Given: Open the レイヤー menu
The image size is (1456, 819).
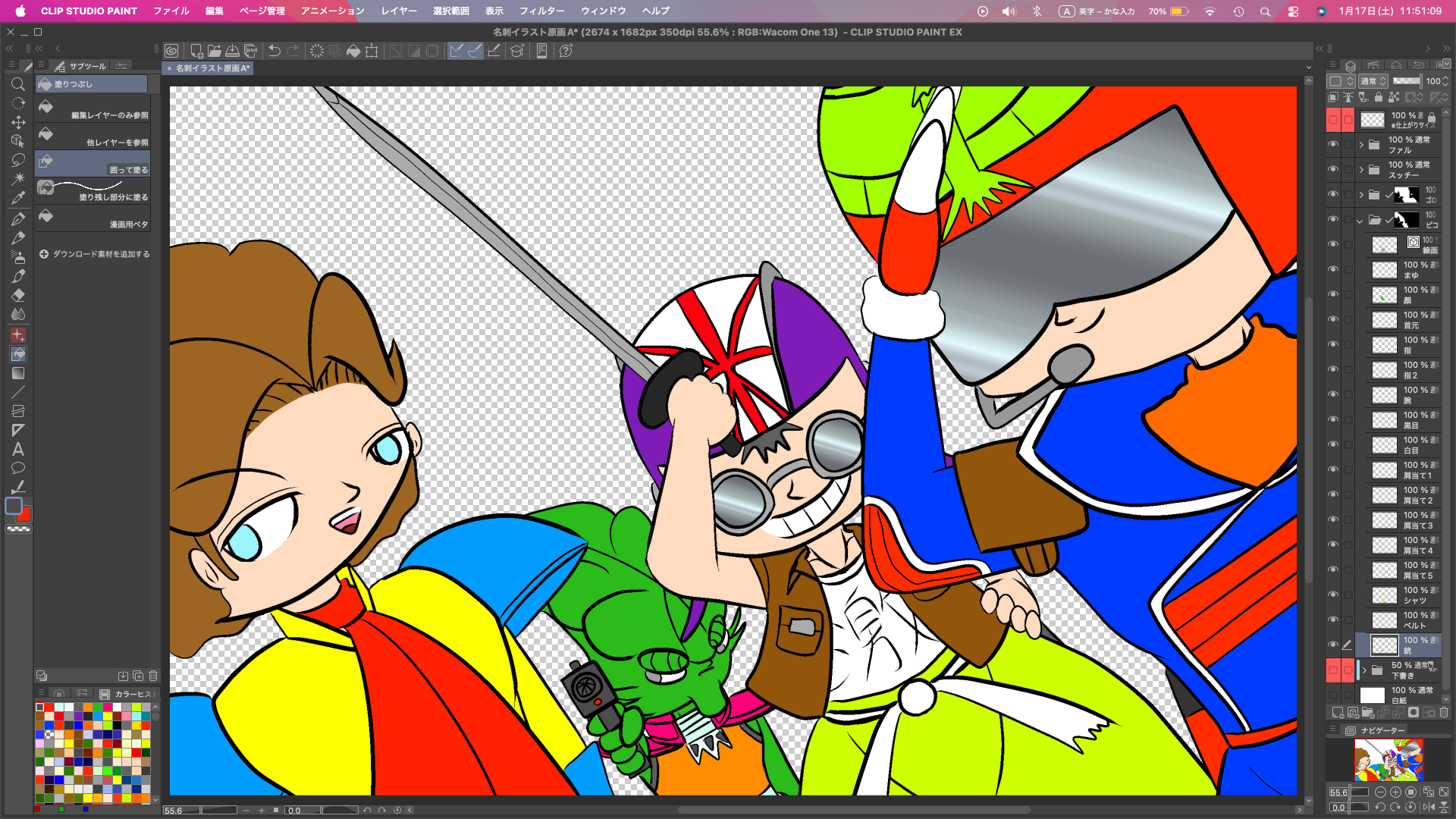Looking at the screenshot, I should (x=399, y=11).
